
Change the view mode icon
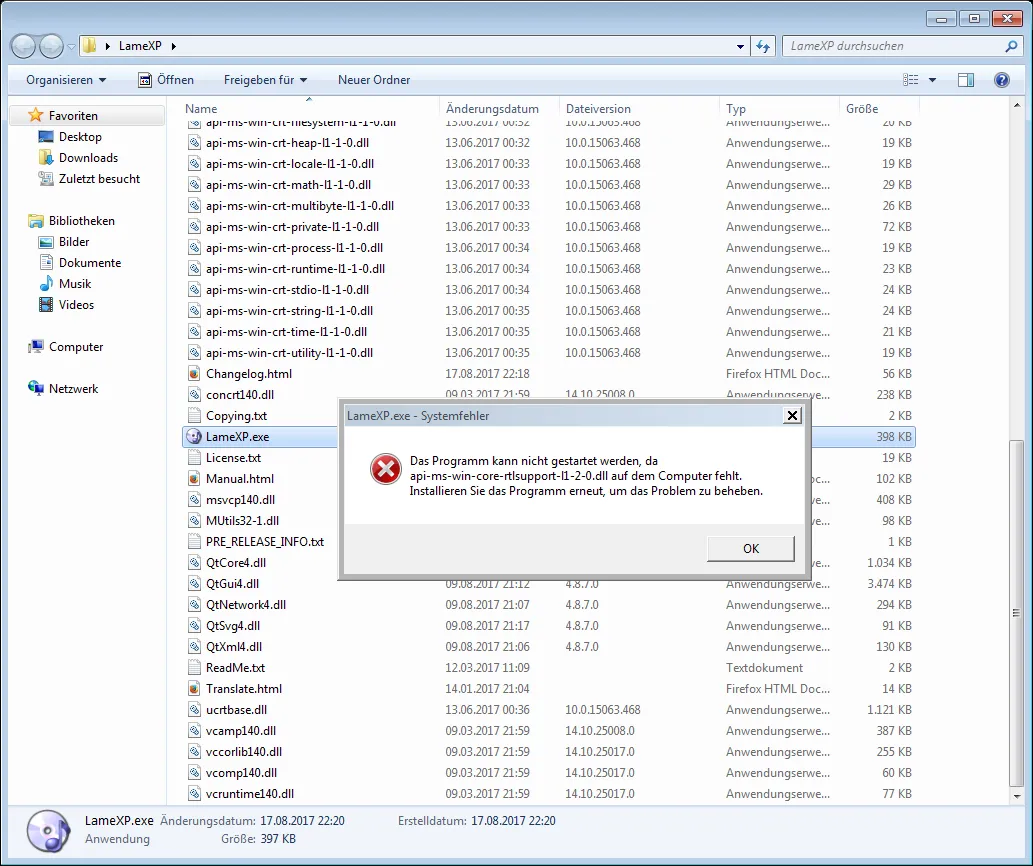pos(910,80)
